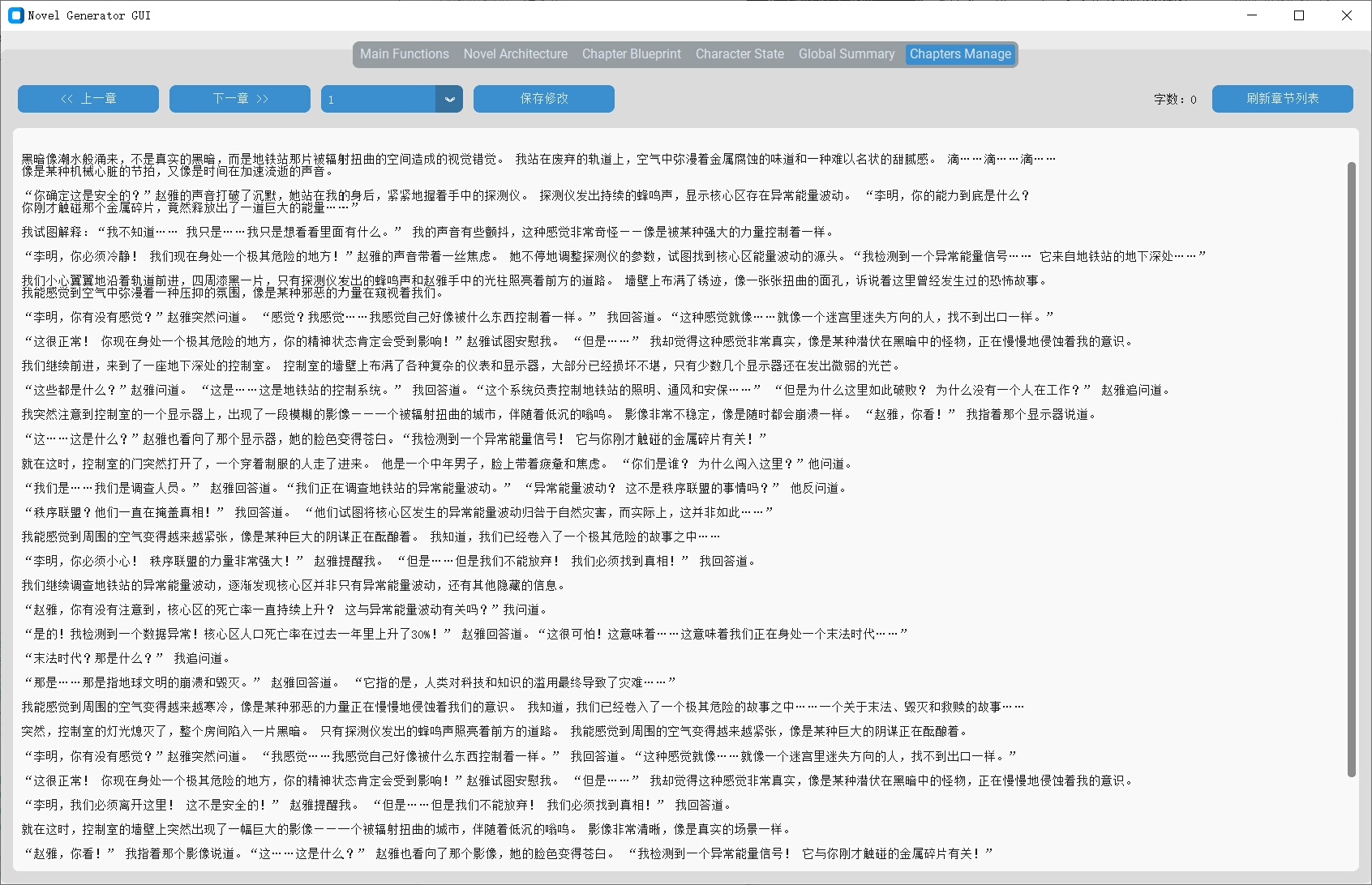
Task: Click the line starting 我们继续调查地铁站的异常能量波动
Action: pos(294,586)
